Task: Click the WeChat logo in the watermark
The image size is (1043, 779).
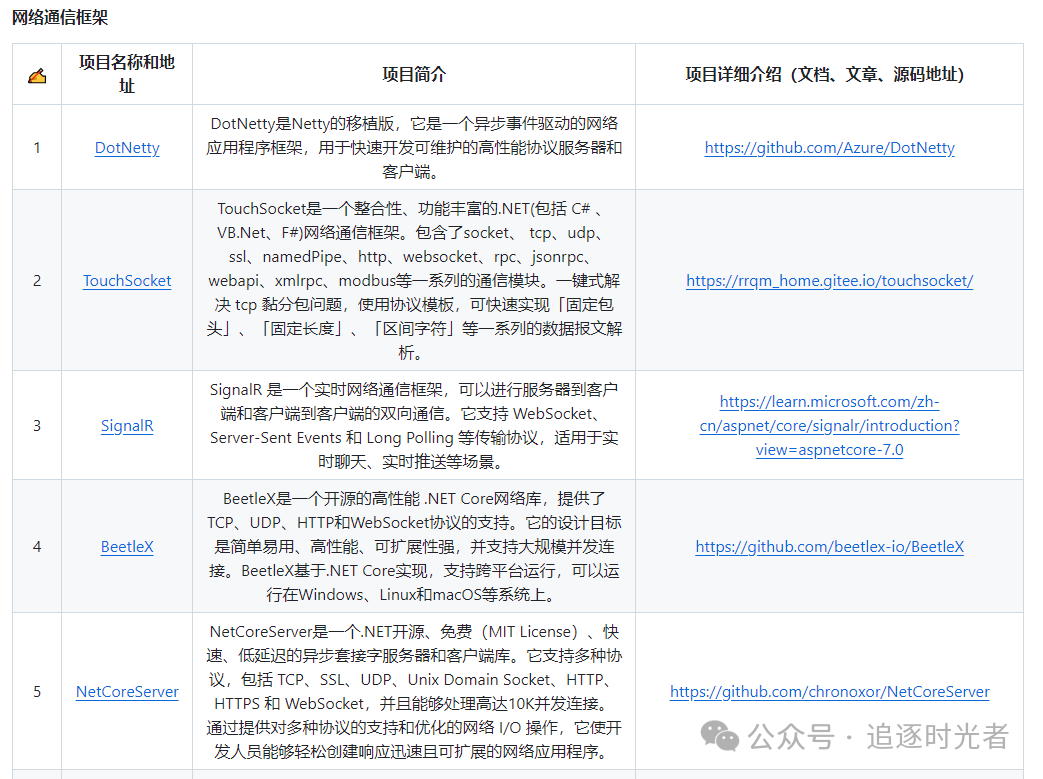Action: [x=720, y=737]
